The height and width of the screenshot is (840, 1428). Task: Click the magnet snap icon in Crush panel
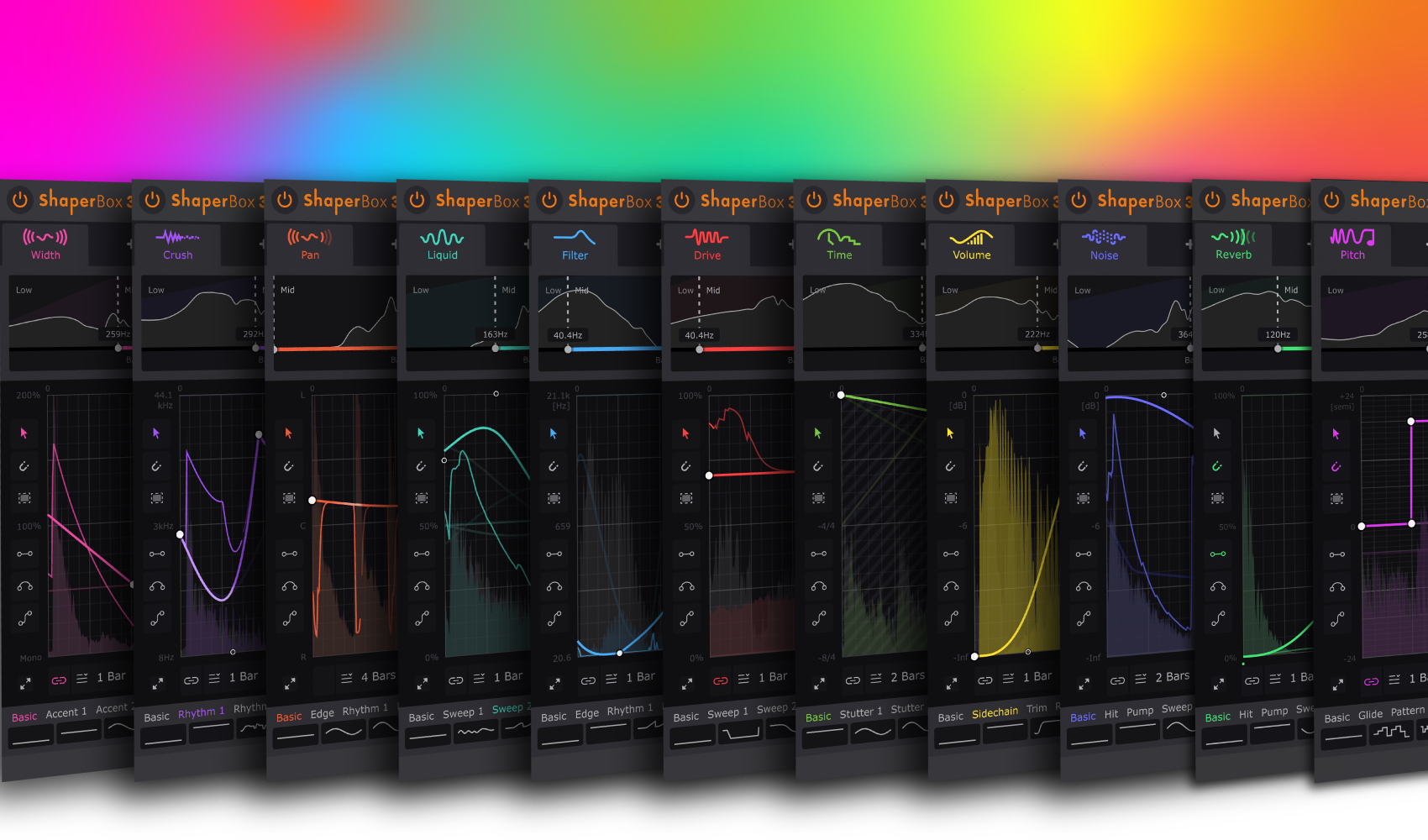coord(156,466)
